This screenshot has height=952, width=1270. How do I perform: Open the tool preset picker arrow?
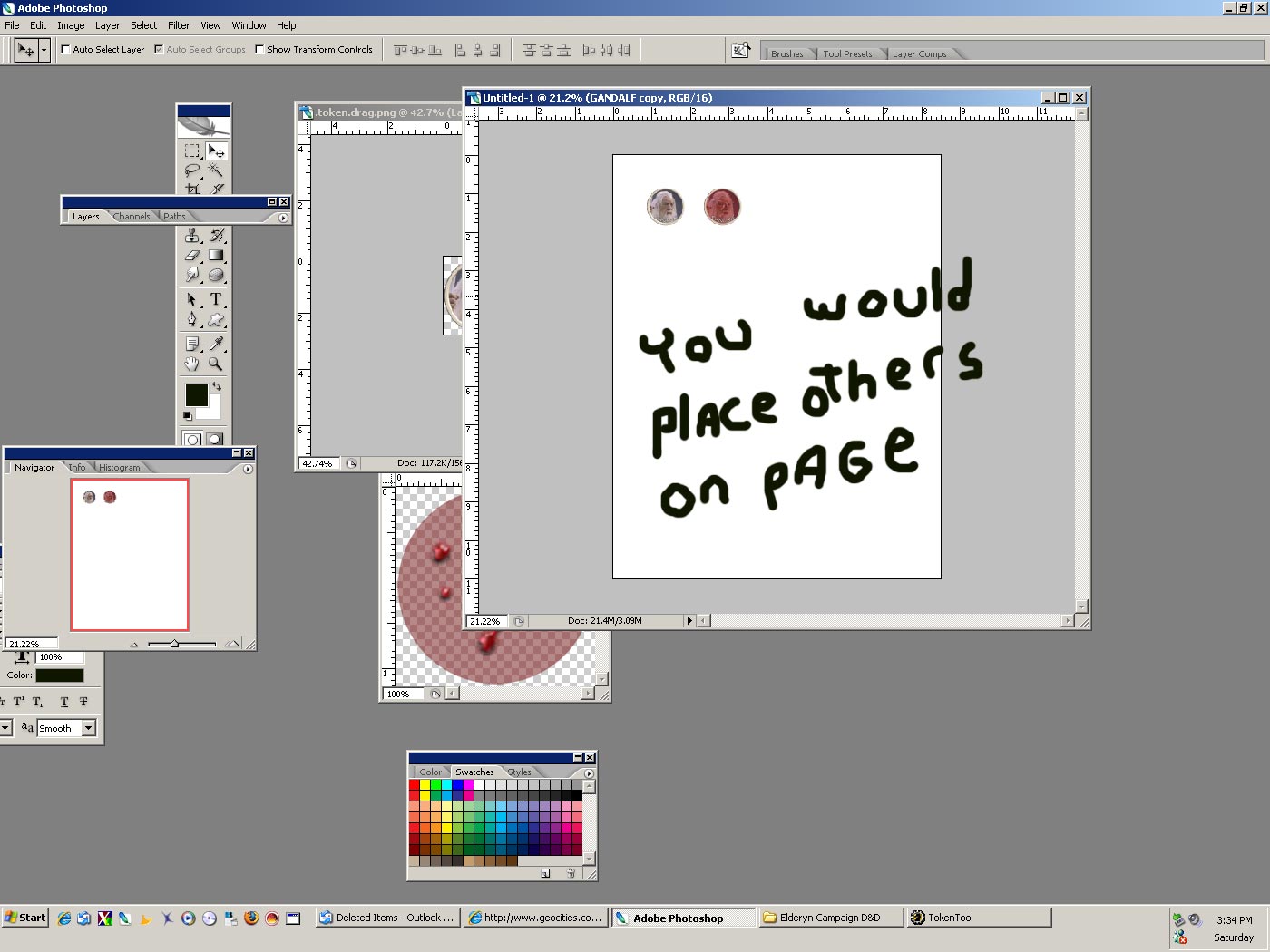(x=44, y=50)
